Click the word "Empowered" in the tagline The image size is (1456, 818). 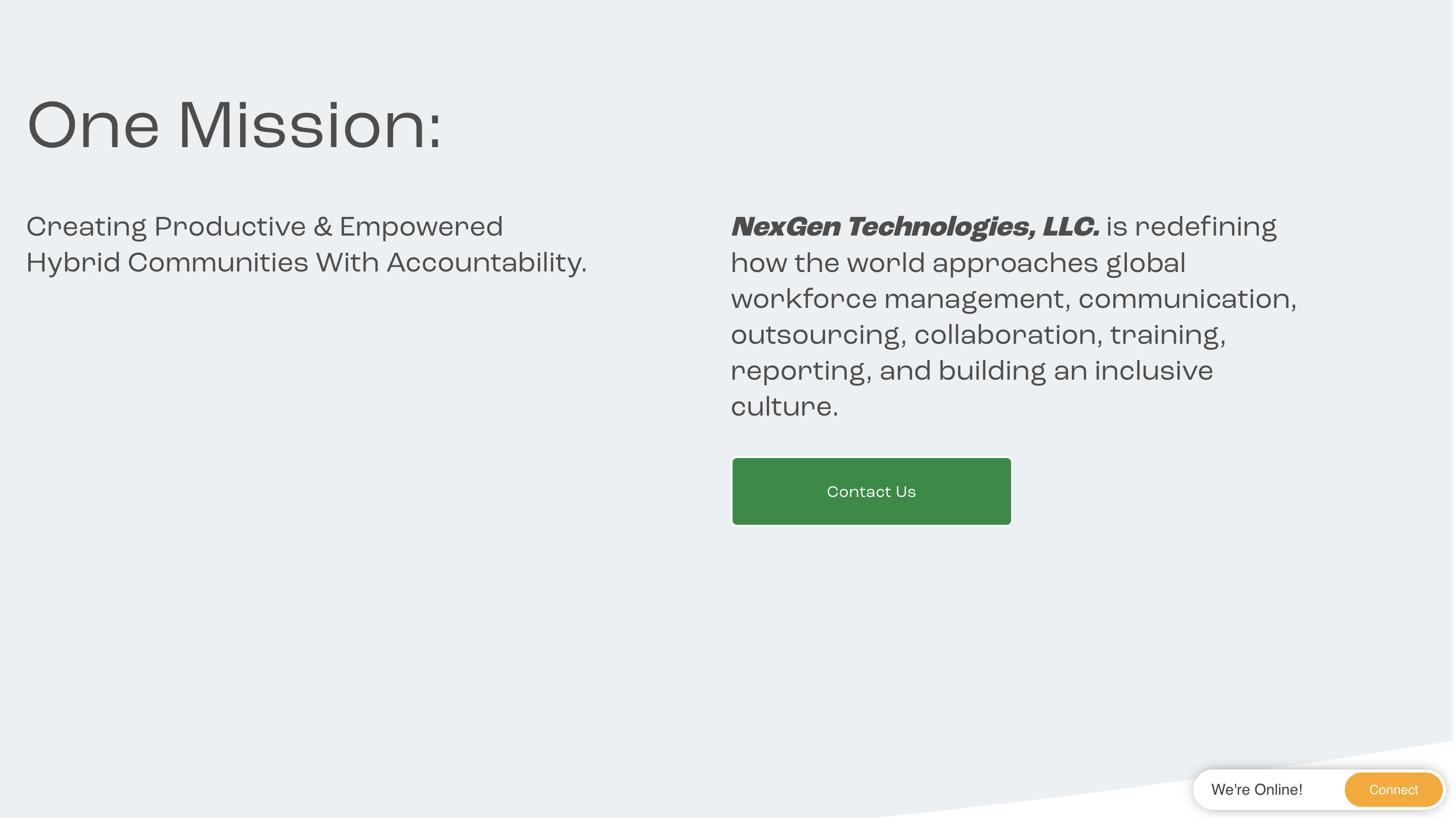coord(421,228)
